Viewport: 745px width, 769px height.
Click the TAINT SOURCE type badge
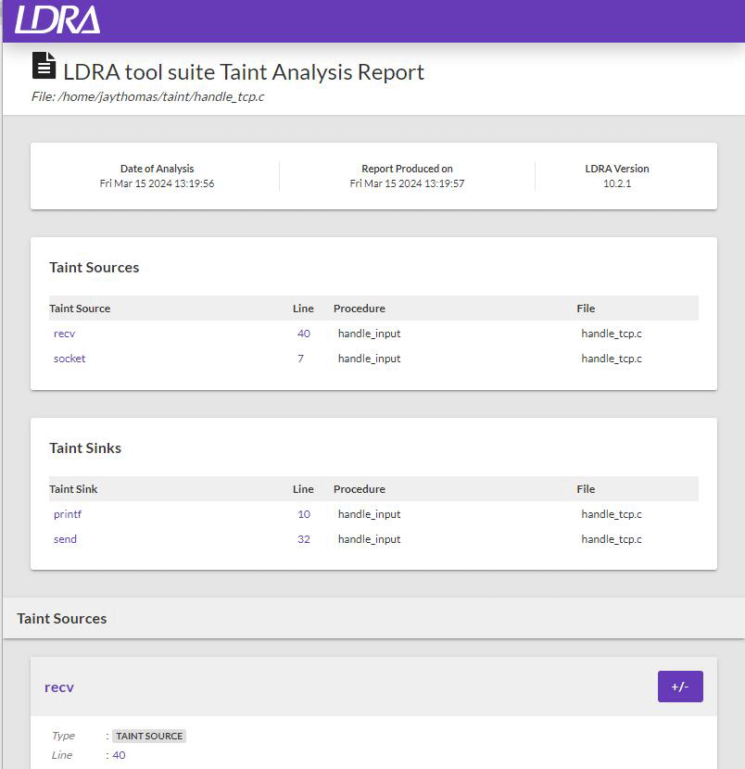pos(149,736)
